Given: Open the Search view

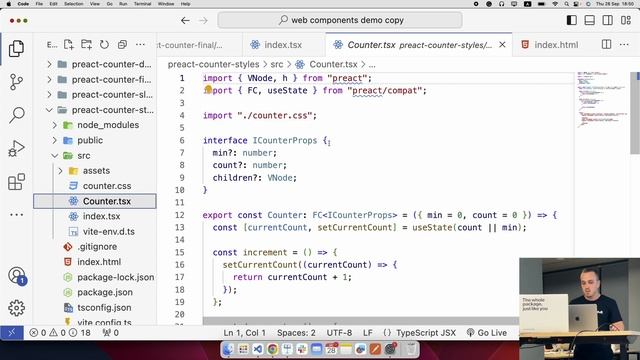Looking at the screenshot, I should coord(16,115).
